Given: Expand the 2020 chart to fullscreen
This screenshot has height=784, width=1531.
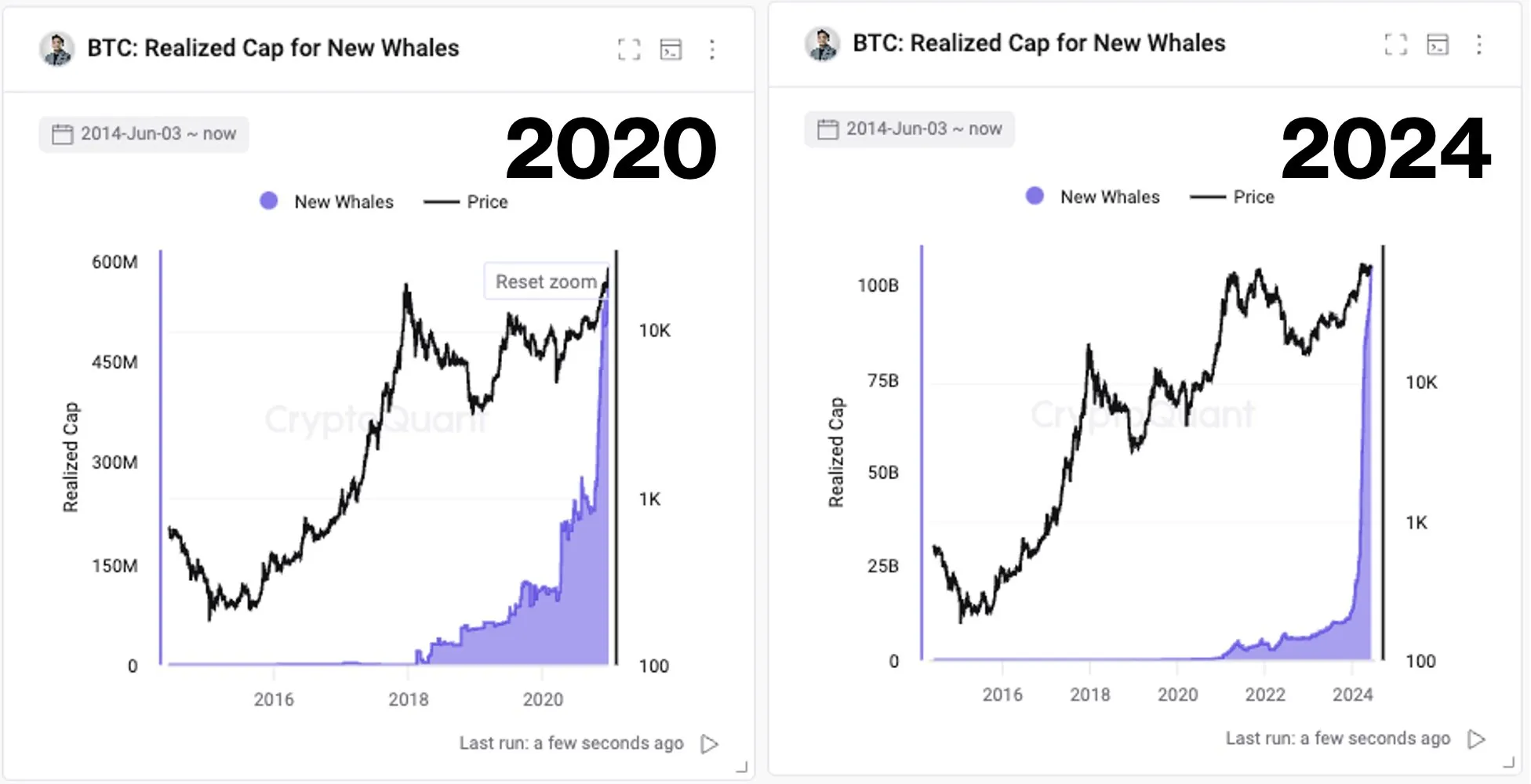Looking at the screenshot, I should pos(628,49).
